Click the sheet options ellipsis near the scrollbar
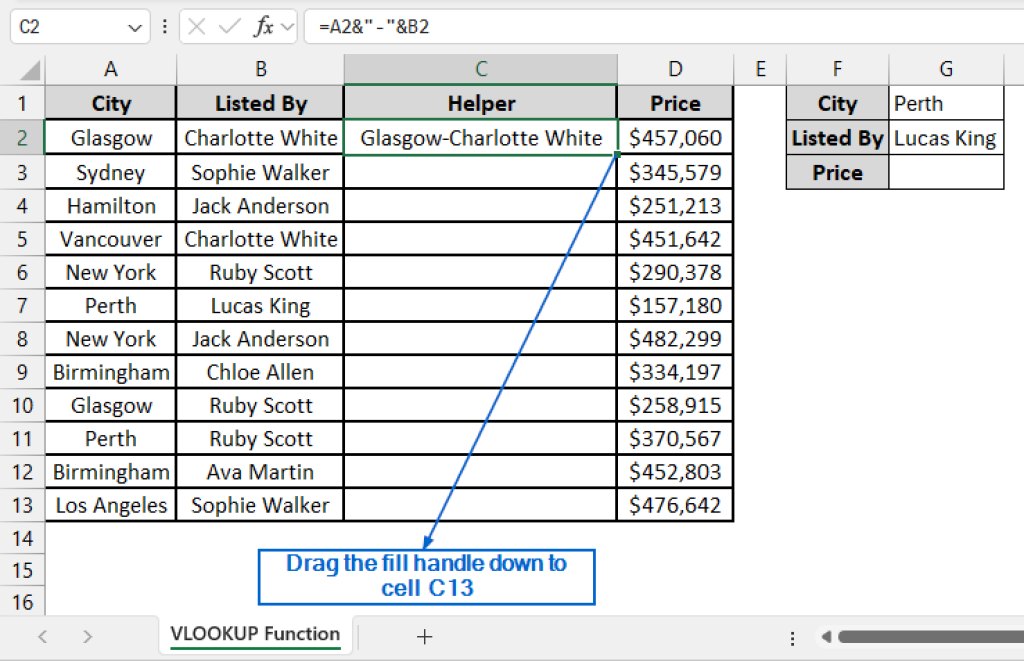 pos(793,637)
